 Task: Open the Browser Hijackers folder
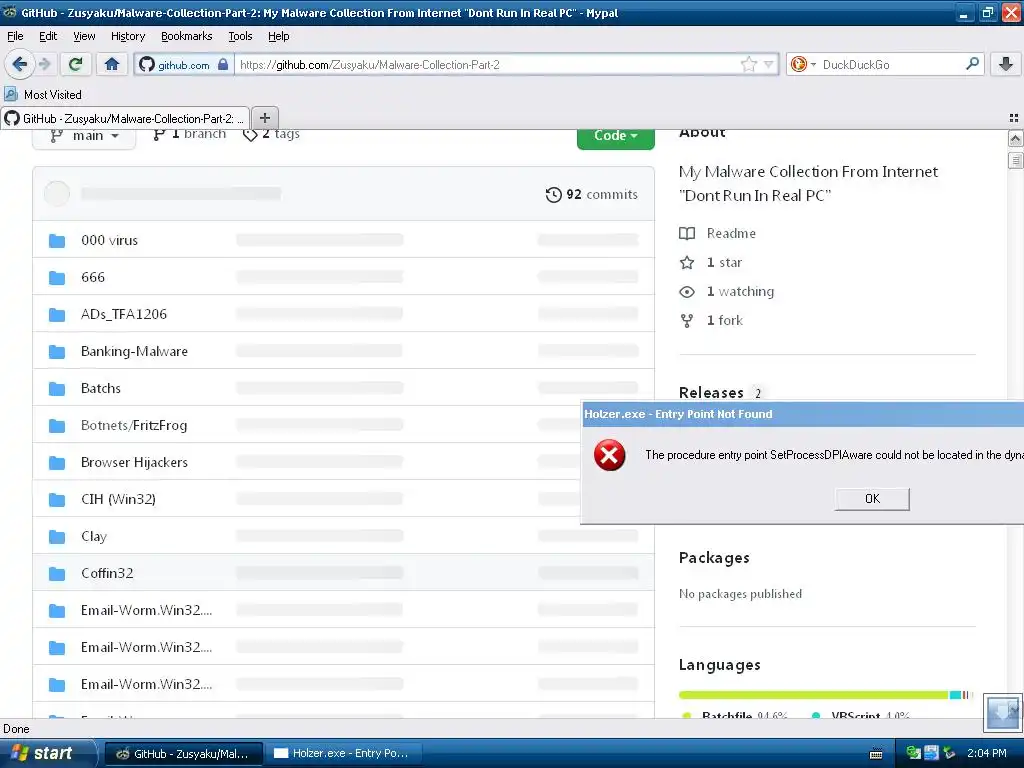tap(134, 462)
